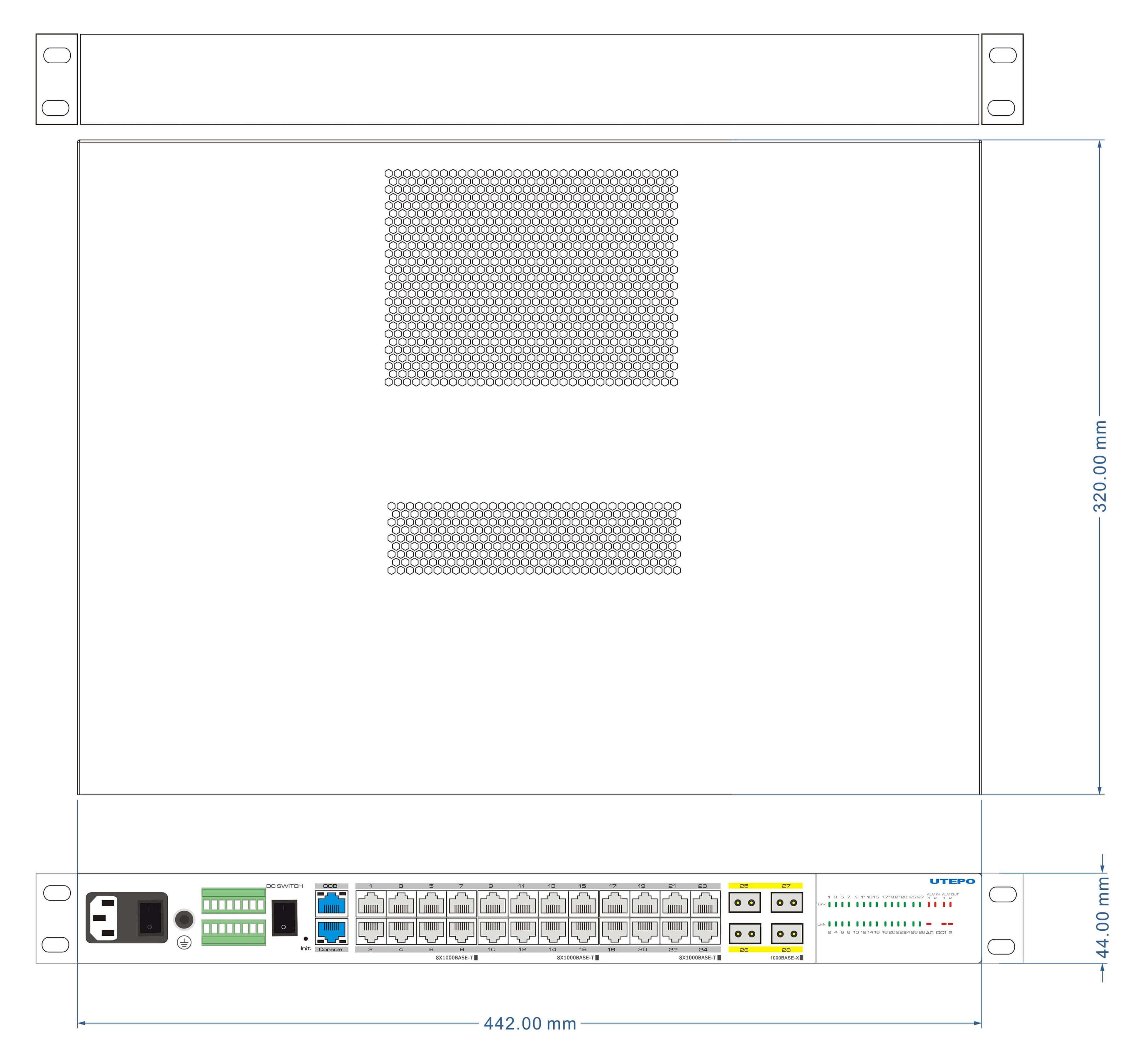Screen dimensions: 1148x1048
Task: Click the blue OOB port
Action: click(331, 903)
